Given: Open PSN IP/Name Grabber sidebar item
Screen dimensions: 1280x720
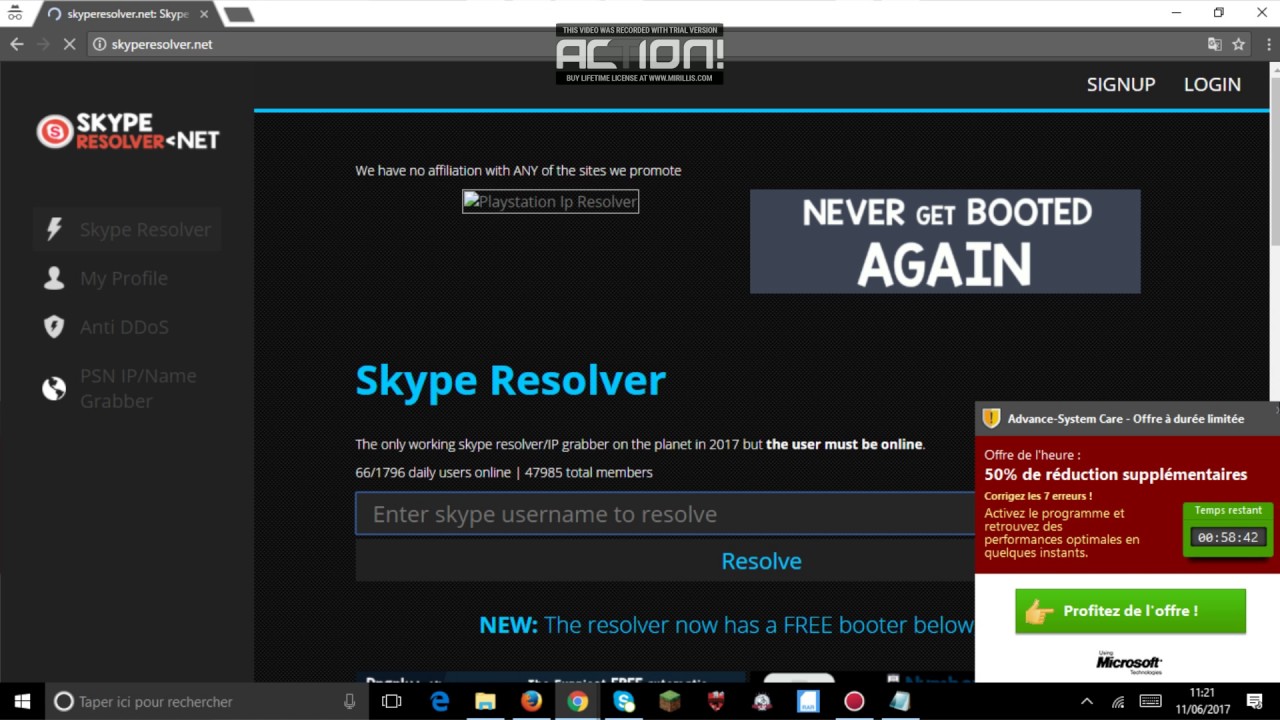Looking at the screenshot, I should click(x=127, y=388).
